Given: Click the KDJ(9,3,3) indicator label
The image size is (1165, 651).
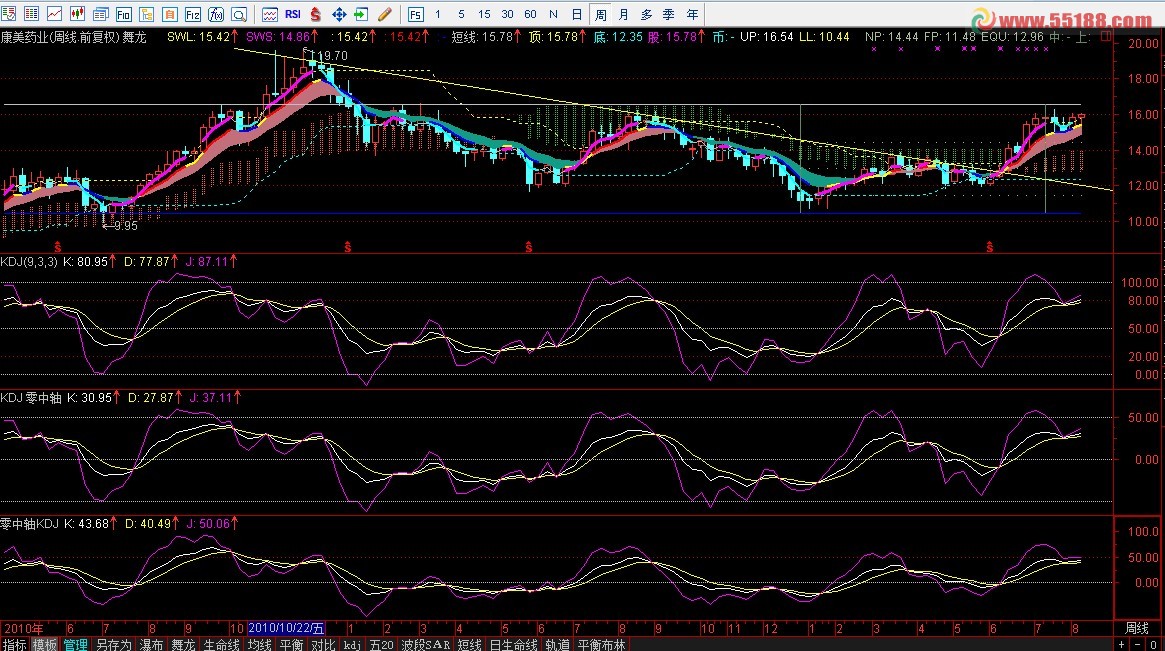Looking at the screenshot, I should pos(29,262).
